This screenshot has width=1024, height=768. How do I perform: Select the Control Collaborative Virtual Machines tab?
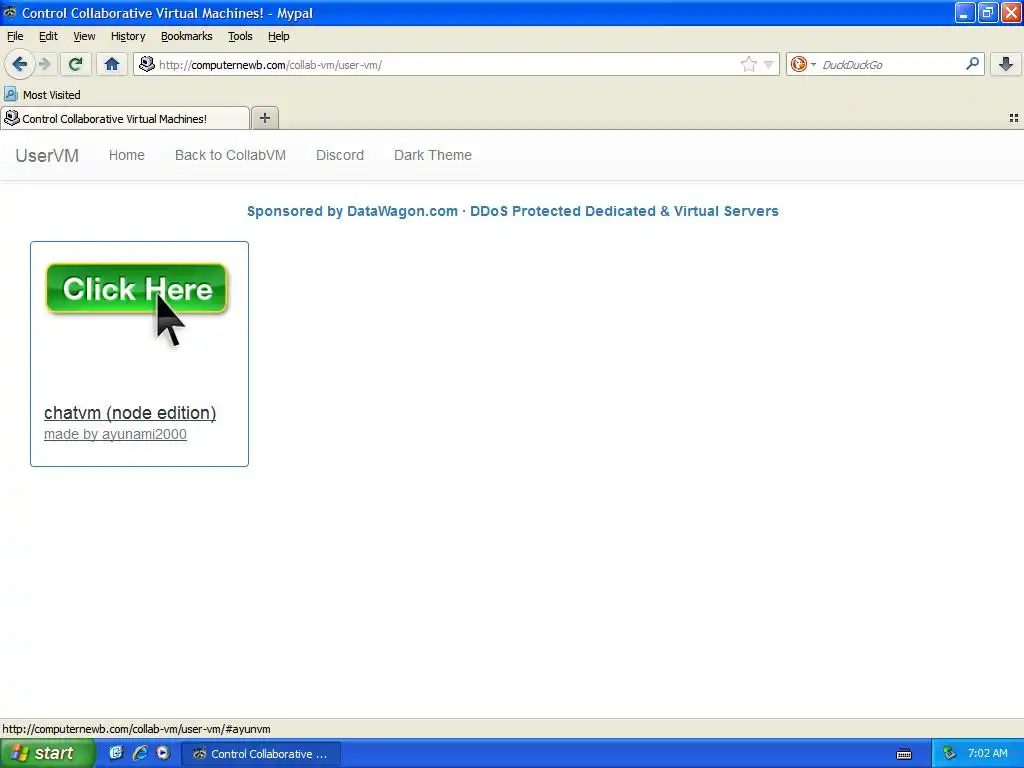[125, 118]
